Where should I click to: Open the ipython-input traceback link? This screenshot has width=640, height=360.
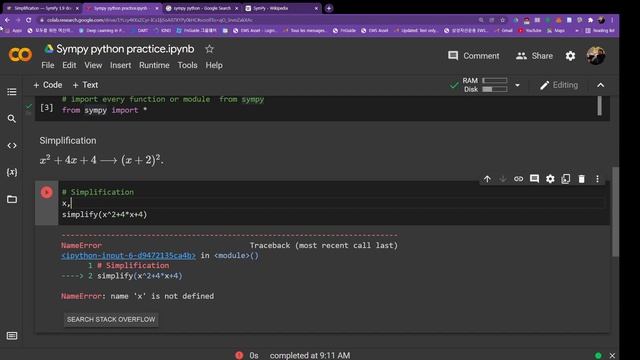128,256
